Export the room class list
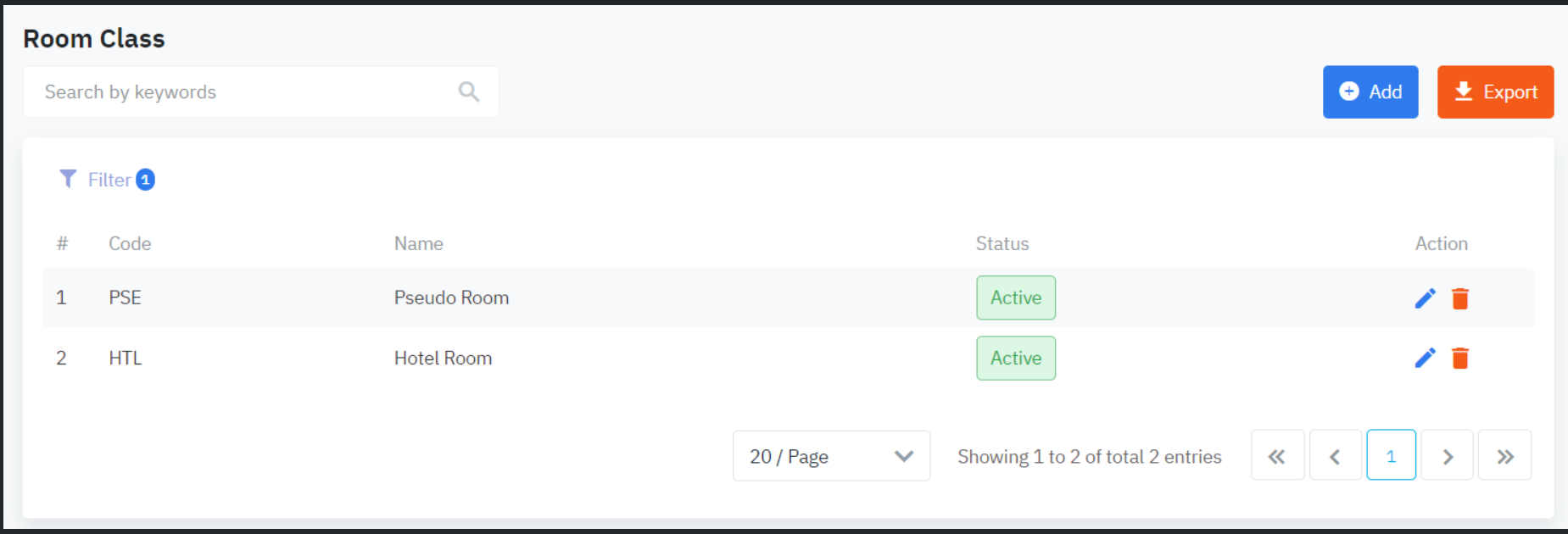This screenshot has width=1568, height=534. click(x=1495, y=92)
